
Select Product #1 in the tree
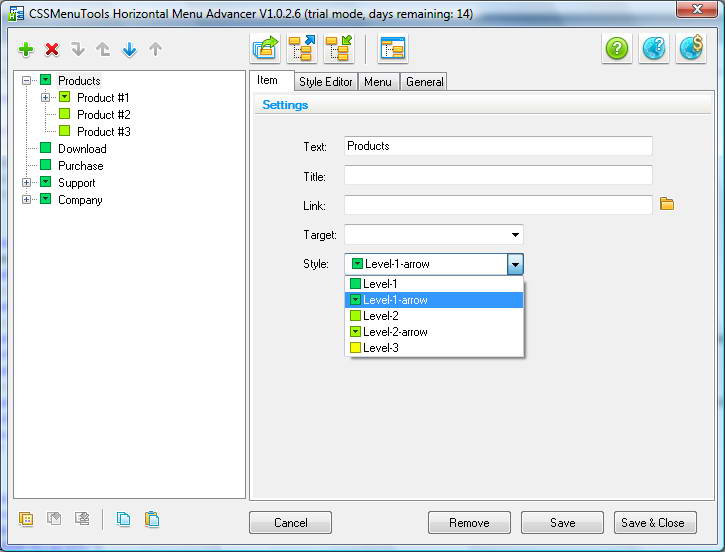[x=103, y=98]
